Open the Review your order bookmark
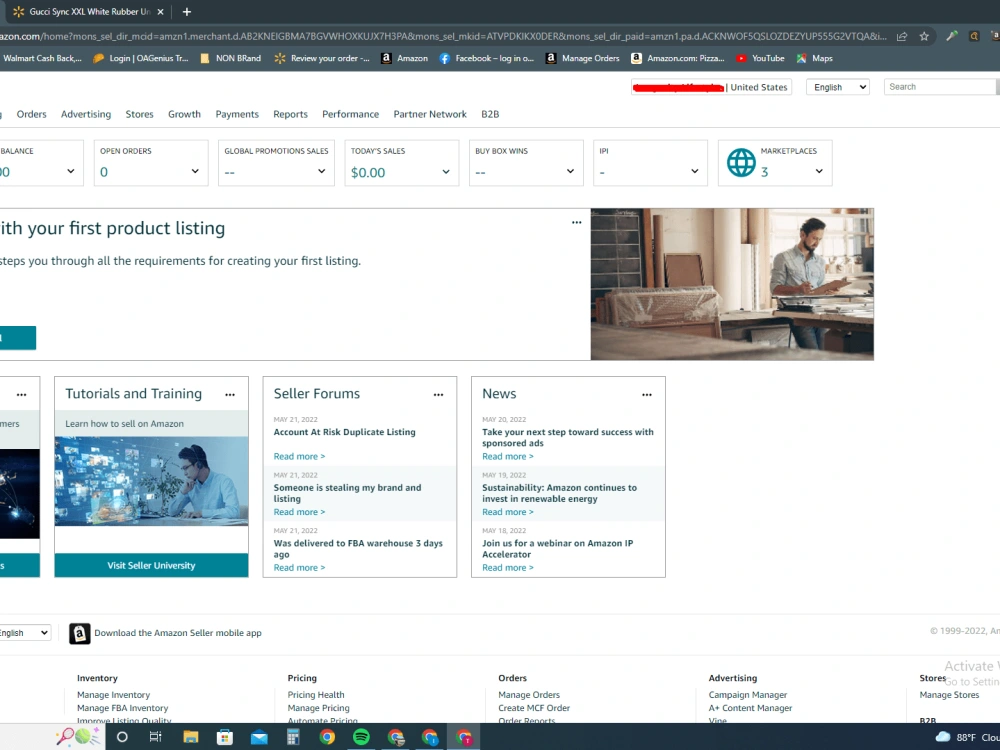This screenshot has width=1000, height=750. click(x=322, y=58)
